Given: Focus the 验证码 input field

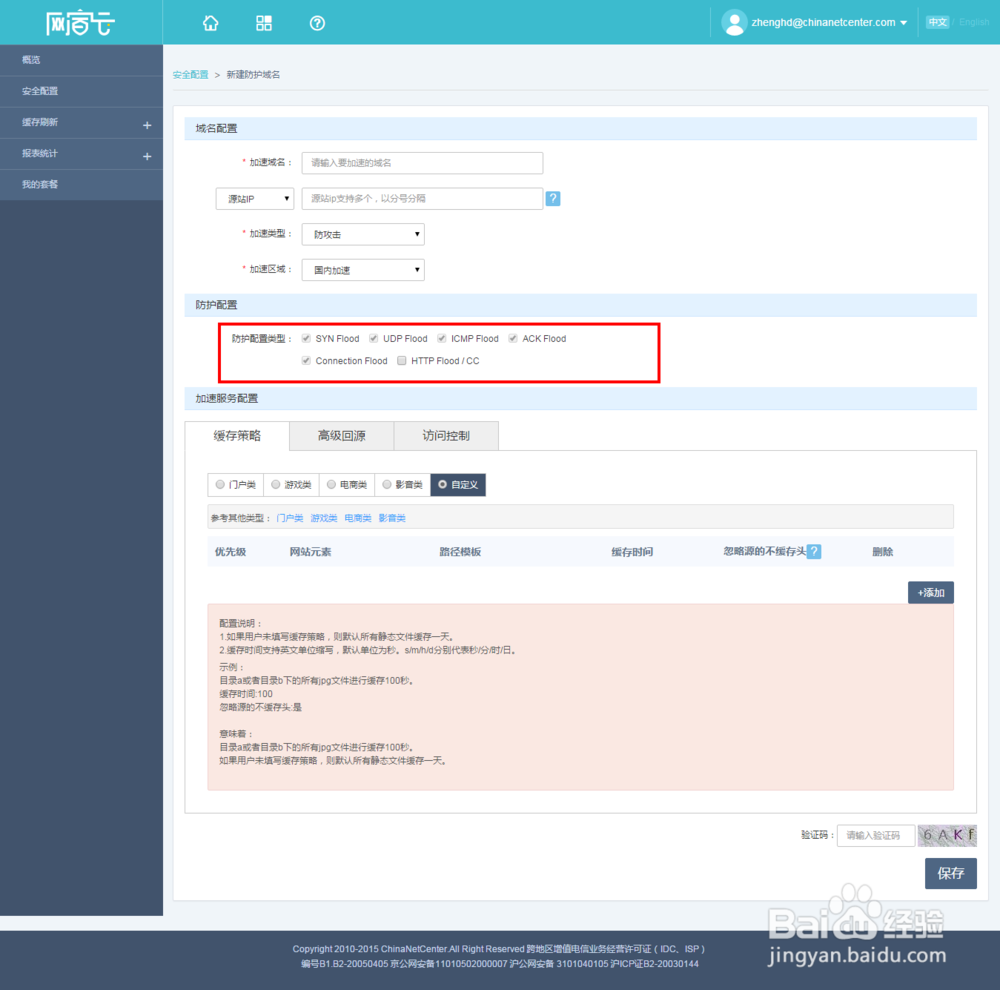Looking at the screenshot, I should click(876, 835).
